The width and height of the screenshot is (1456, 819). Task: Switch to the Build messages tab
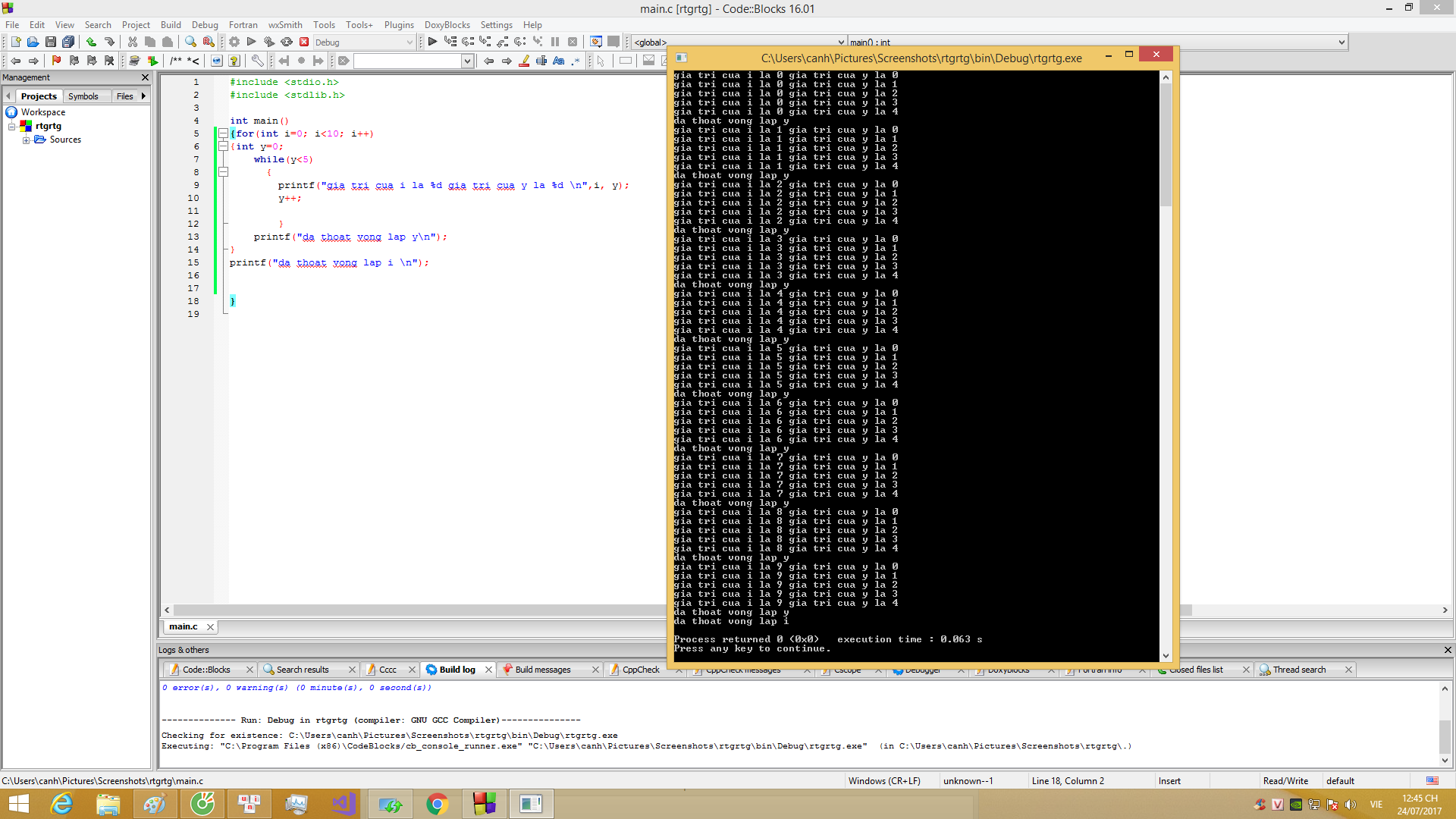[x=542, y=670]
